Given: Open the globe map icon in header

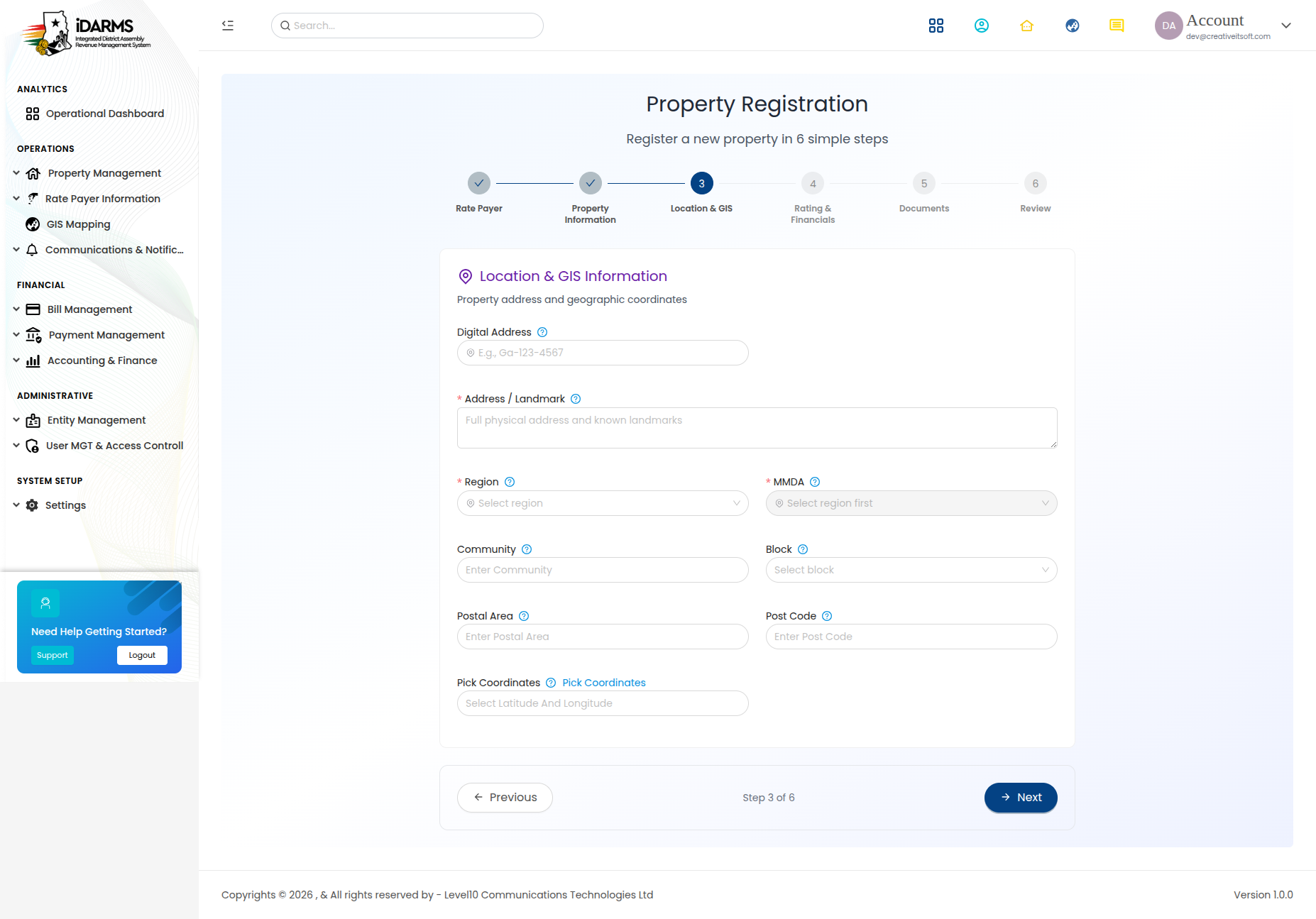Looking at the screenshot, I should pyautogui.click(x=1073, y=26).
